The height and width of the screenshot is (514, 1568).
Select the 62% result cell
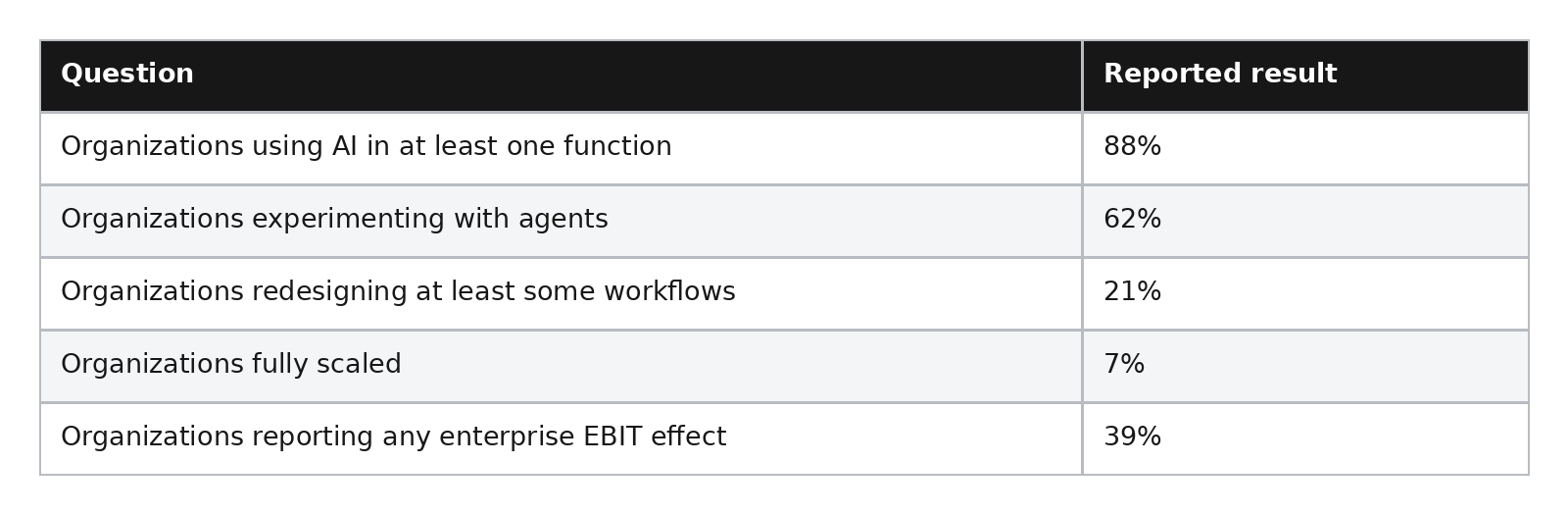(1305, 221)
